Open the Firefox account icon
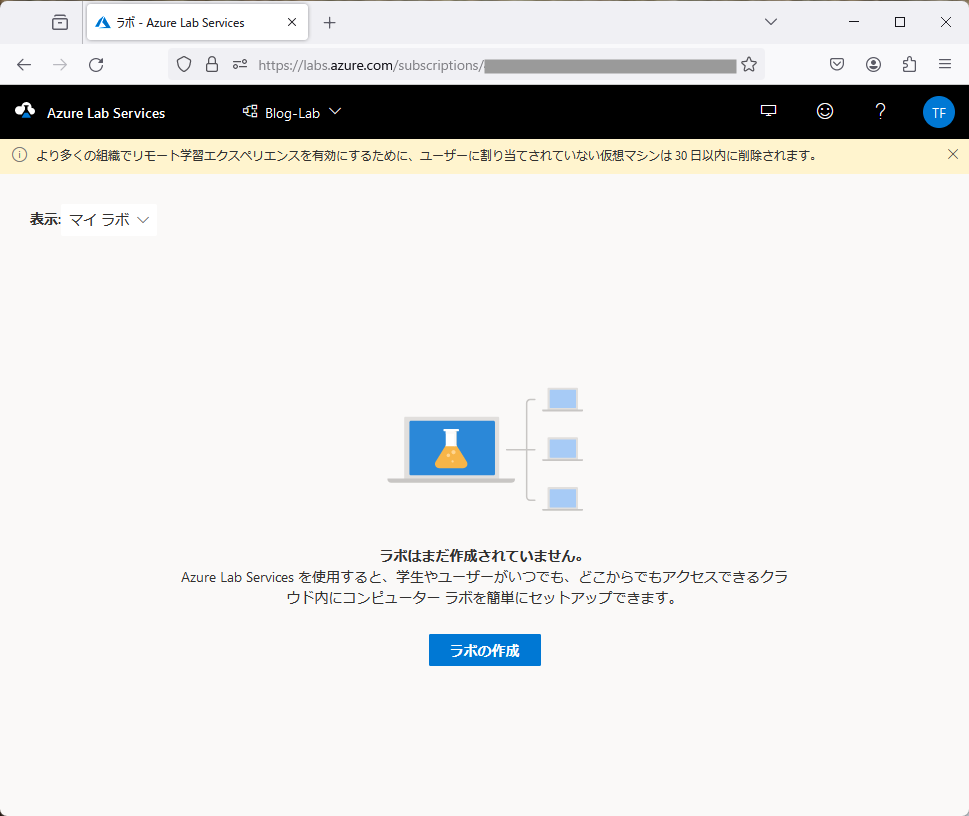 coord(873,64)
